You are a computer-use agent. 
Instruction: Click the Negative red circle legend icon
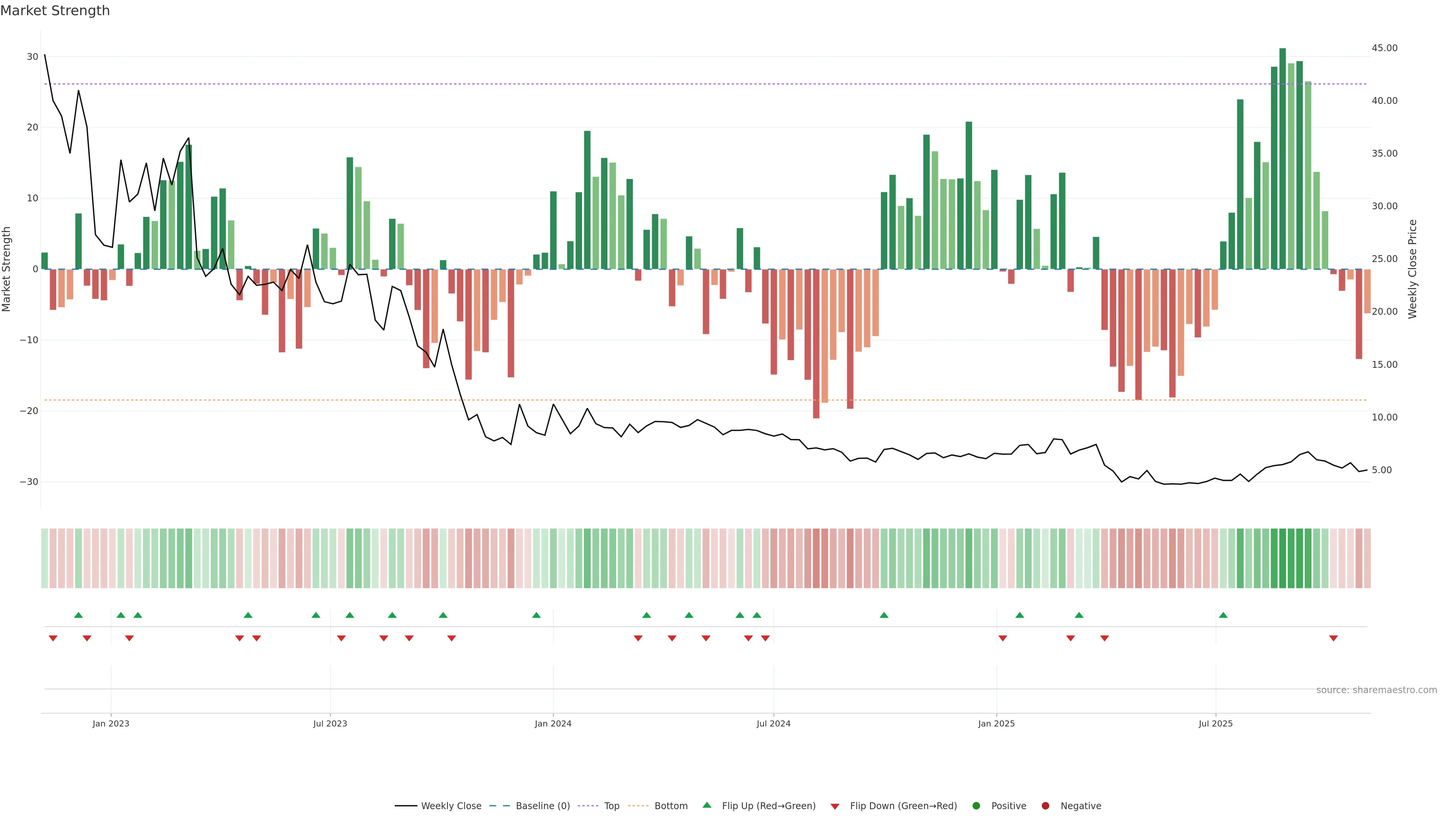1045,806
